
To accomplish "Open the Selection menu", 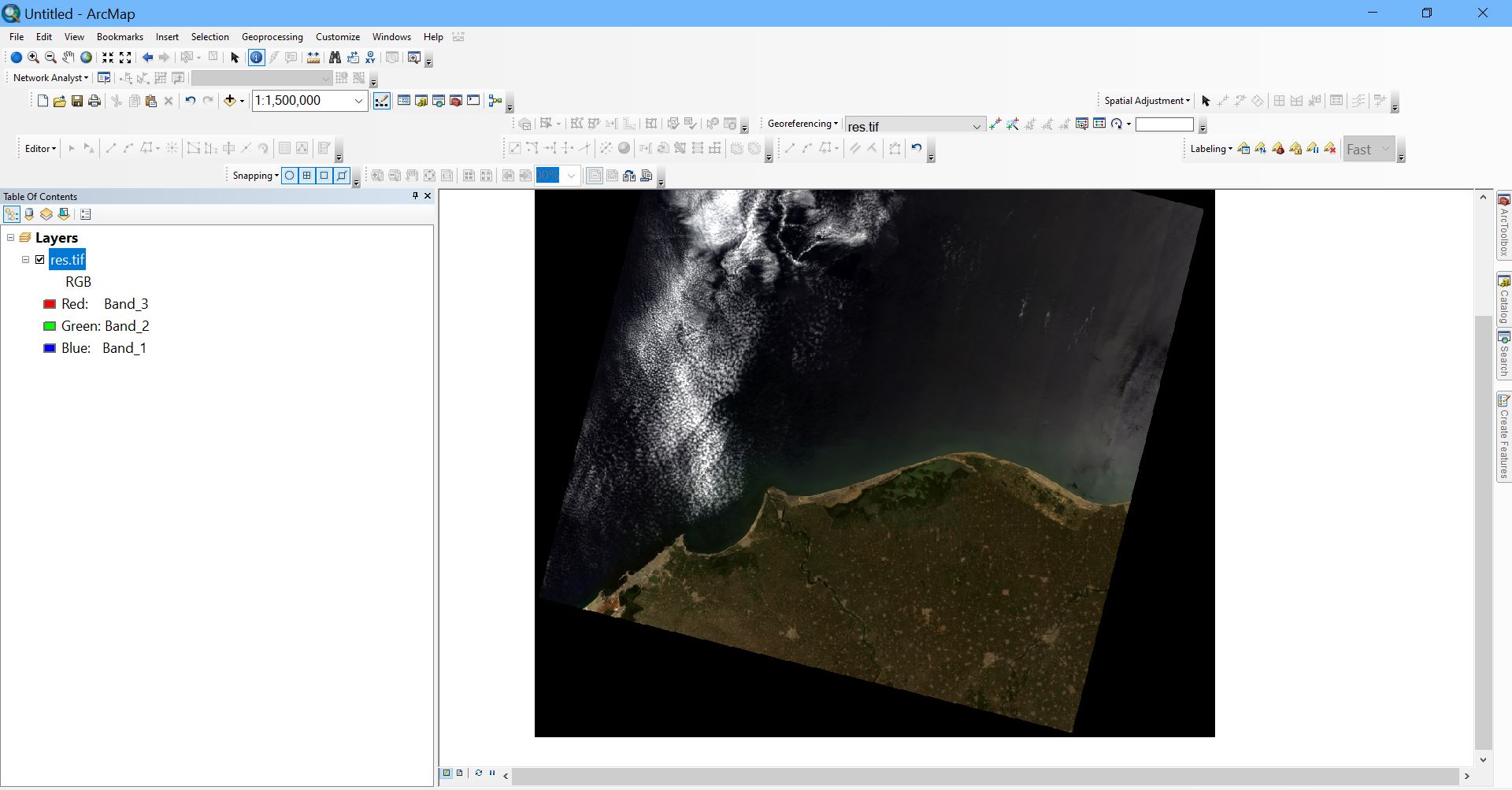I will click(209, 37).
